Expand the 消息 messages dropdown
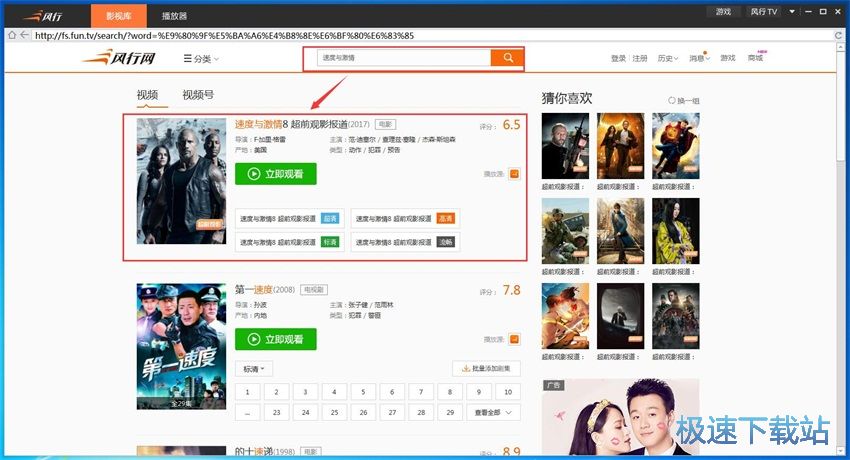The height and width of the screenshot is (460, 850). coord(699,58)
